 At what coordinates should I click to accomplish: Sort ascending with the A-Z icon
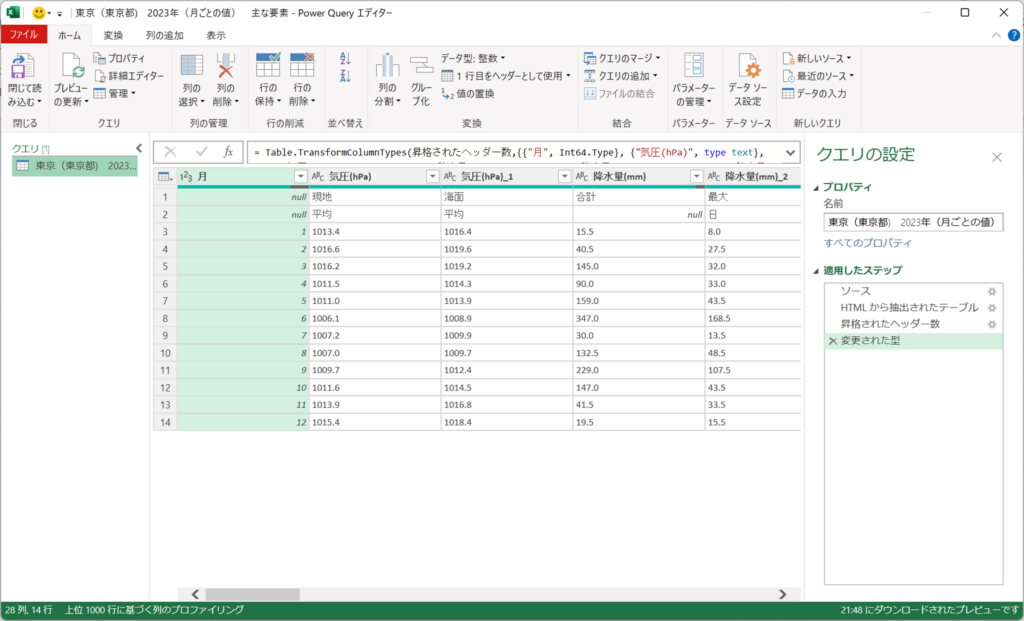(x=345, y=59)
